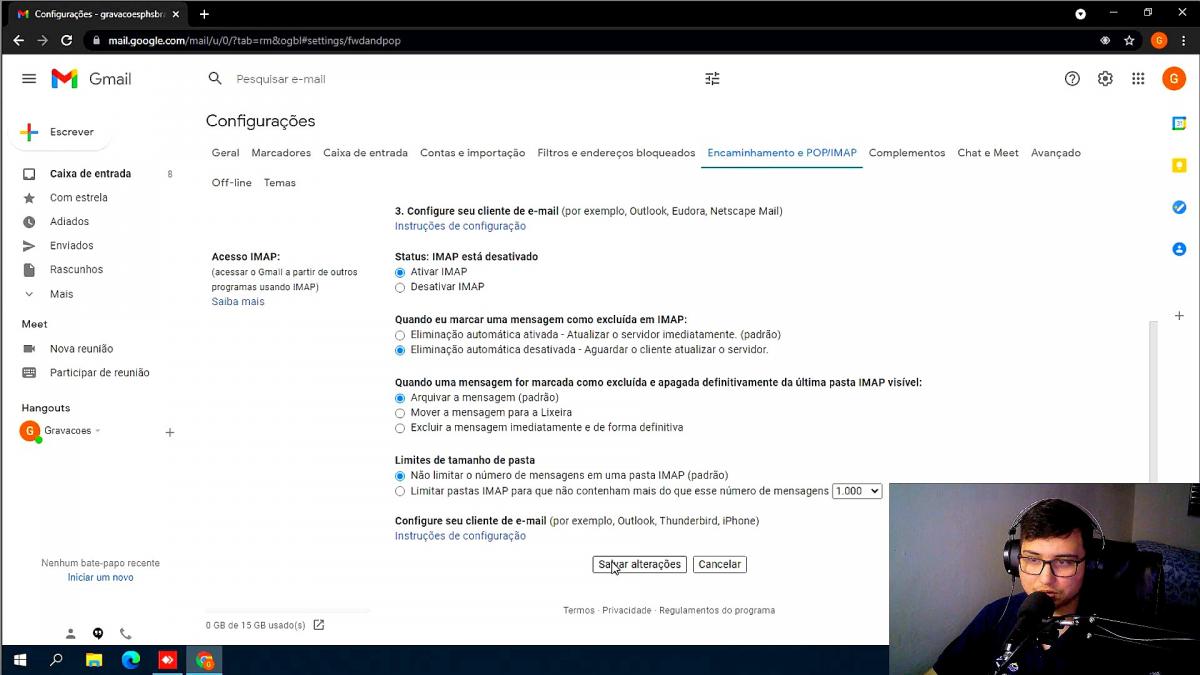Open the Avançado settings tab
The image size is (1200, 675).
coord(1056,153)
